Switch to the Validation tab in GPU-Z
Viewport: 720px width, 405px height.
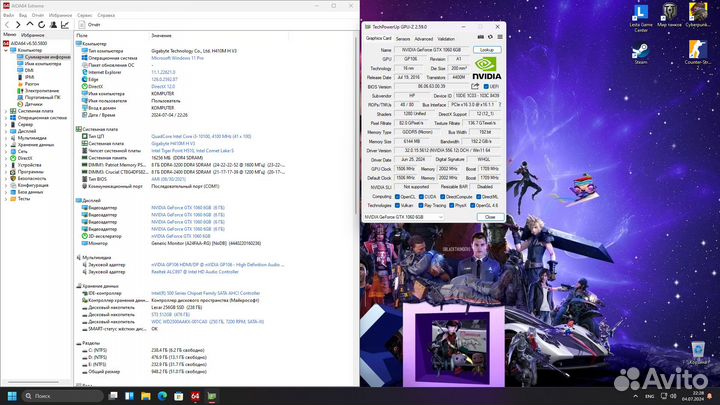[446, 39]
